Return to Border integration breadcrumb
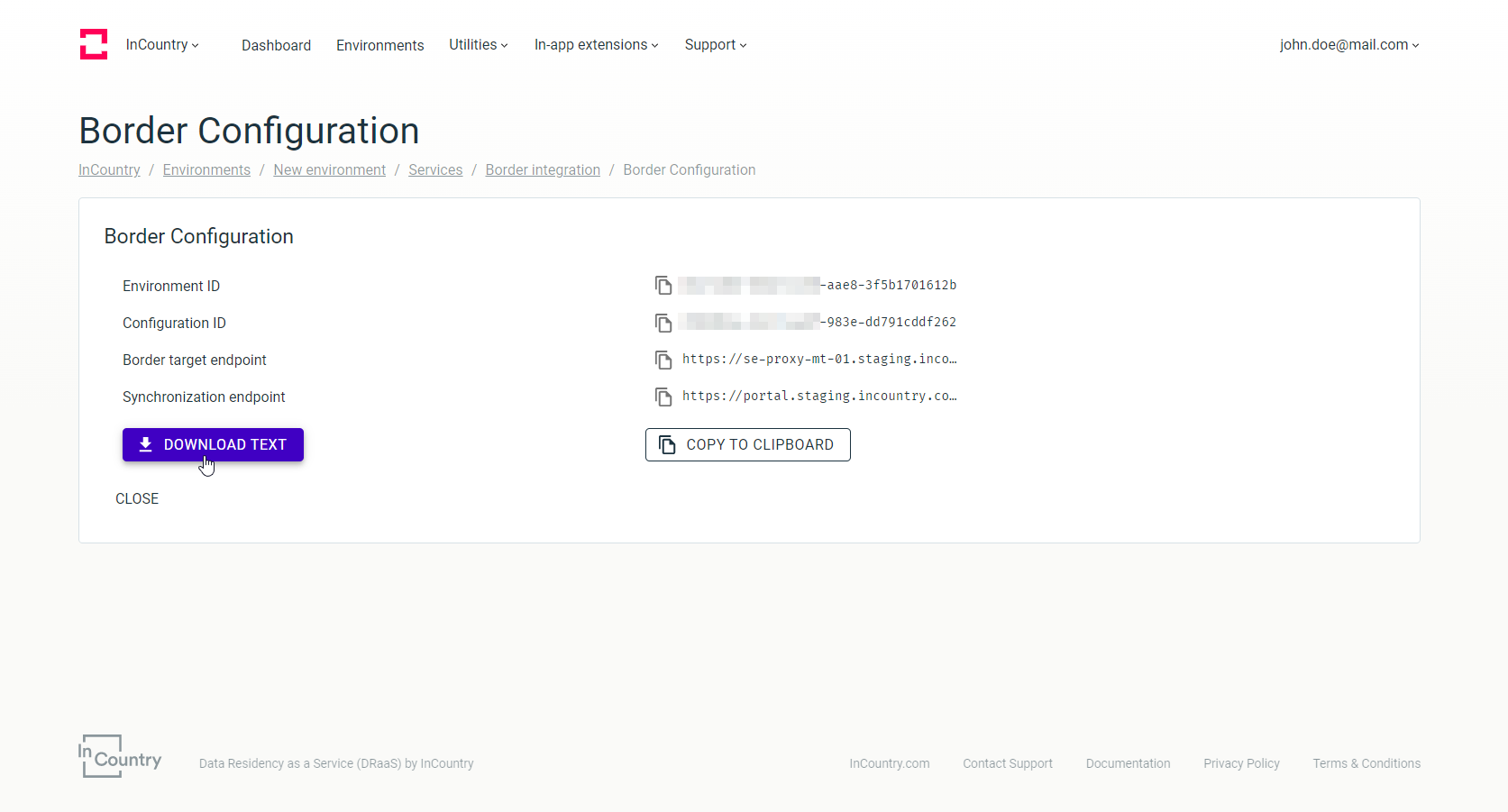The height and width of the screenshot is (812, 1508). point(543,170)
